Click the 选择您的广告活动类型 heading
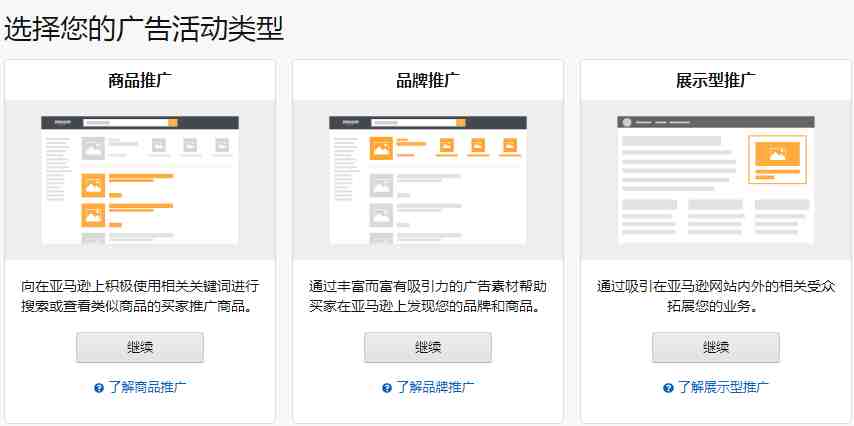This screenshot has height=426, width=854. tap(144, 29)
